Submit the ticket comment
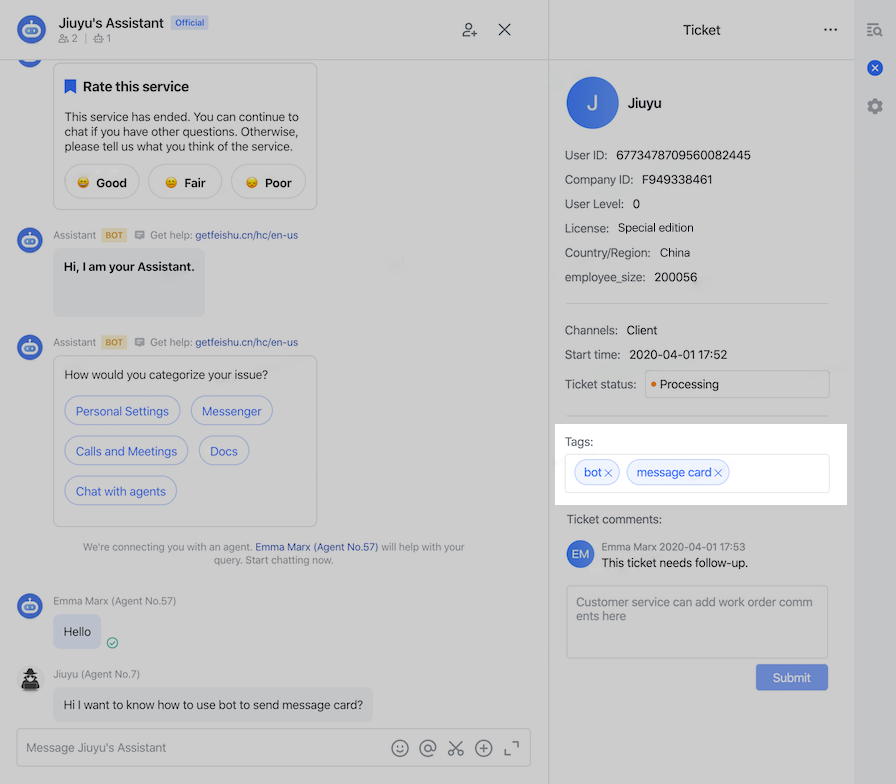This screenshot has height=784, width=896. 791,677
